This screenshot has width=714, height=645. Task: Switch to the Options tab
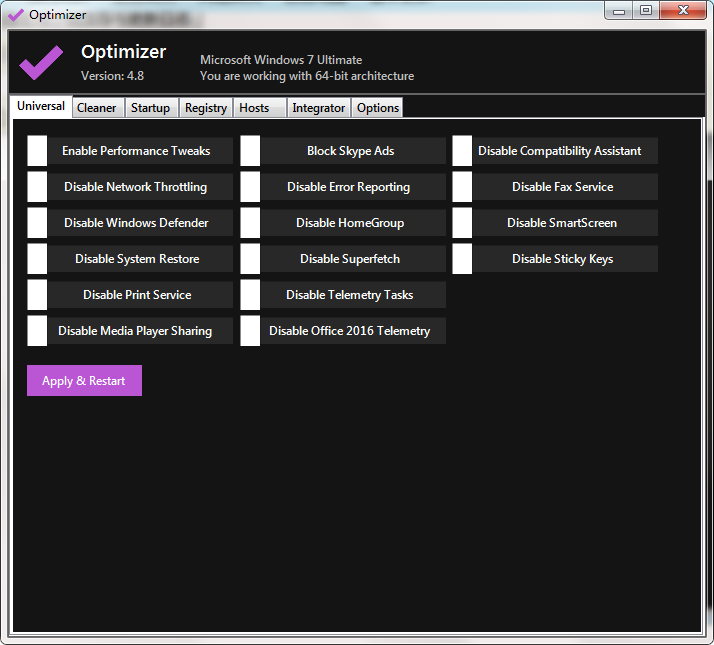click(x=378, y=108)
